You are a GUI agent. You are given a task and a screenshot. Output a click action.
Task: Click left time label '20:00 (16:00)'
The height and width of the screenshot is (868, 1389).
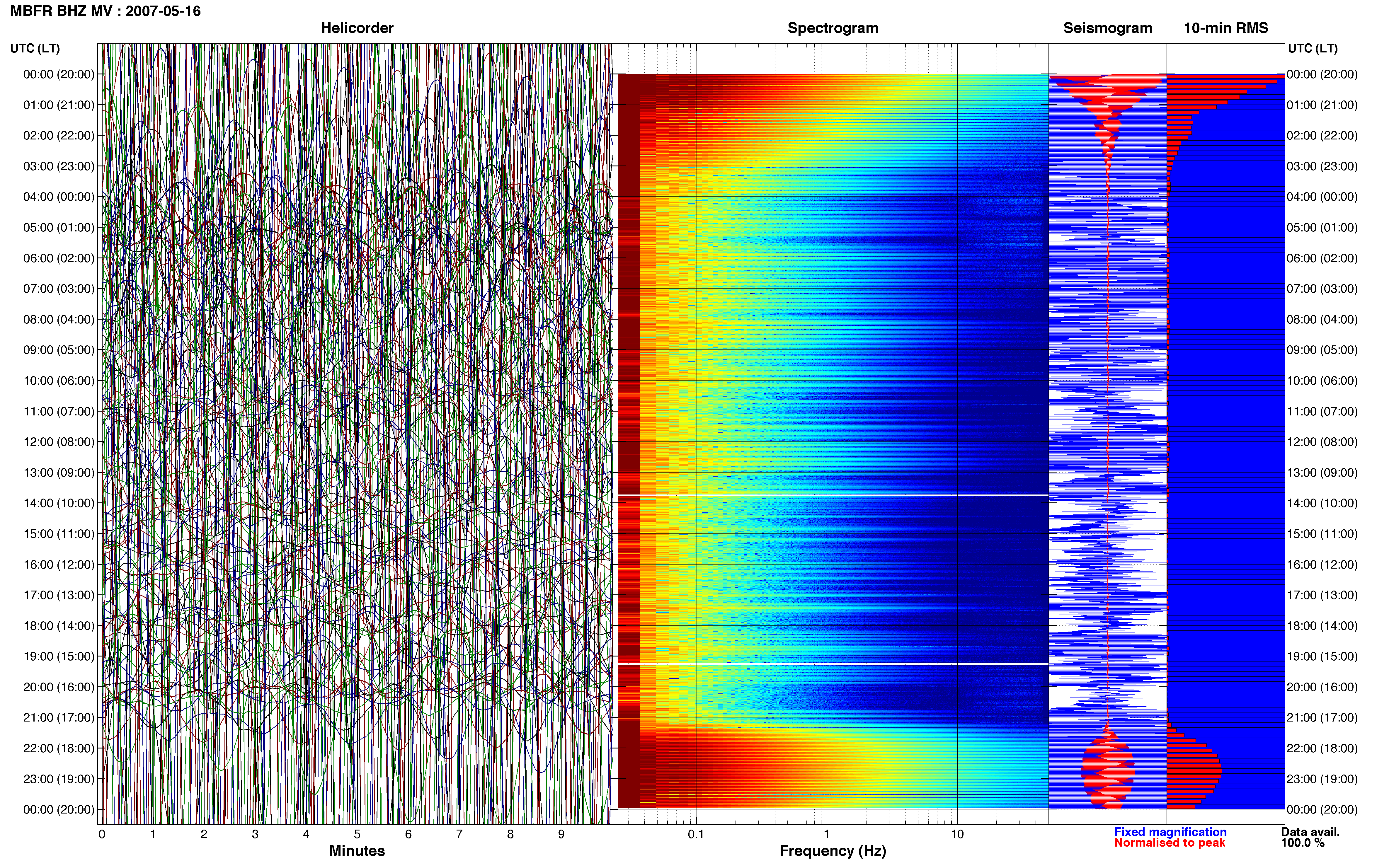[x=59, y=687]
